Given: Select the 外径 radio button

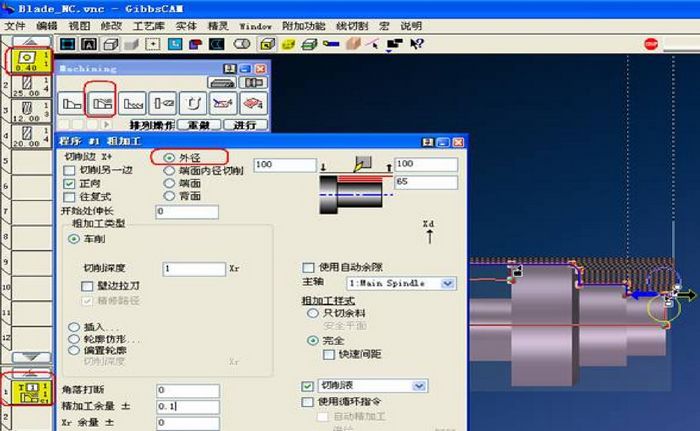Looking at the screenshot, I should click(169, 158).
